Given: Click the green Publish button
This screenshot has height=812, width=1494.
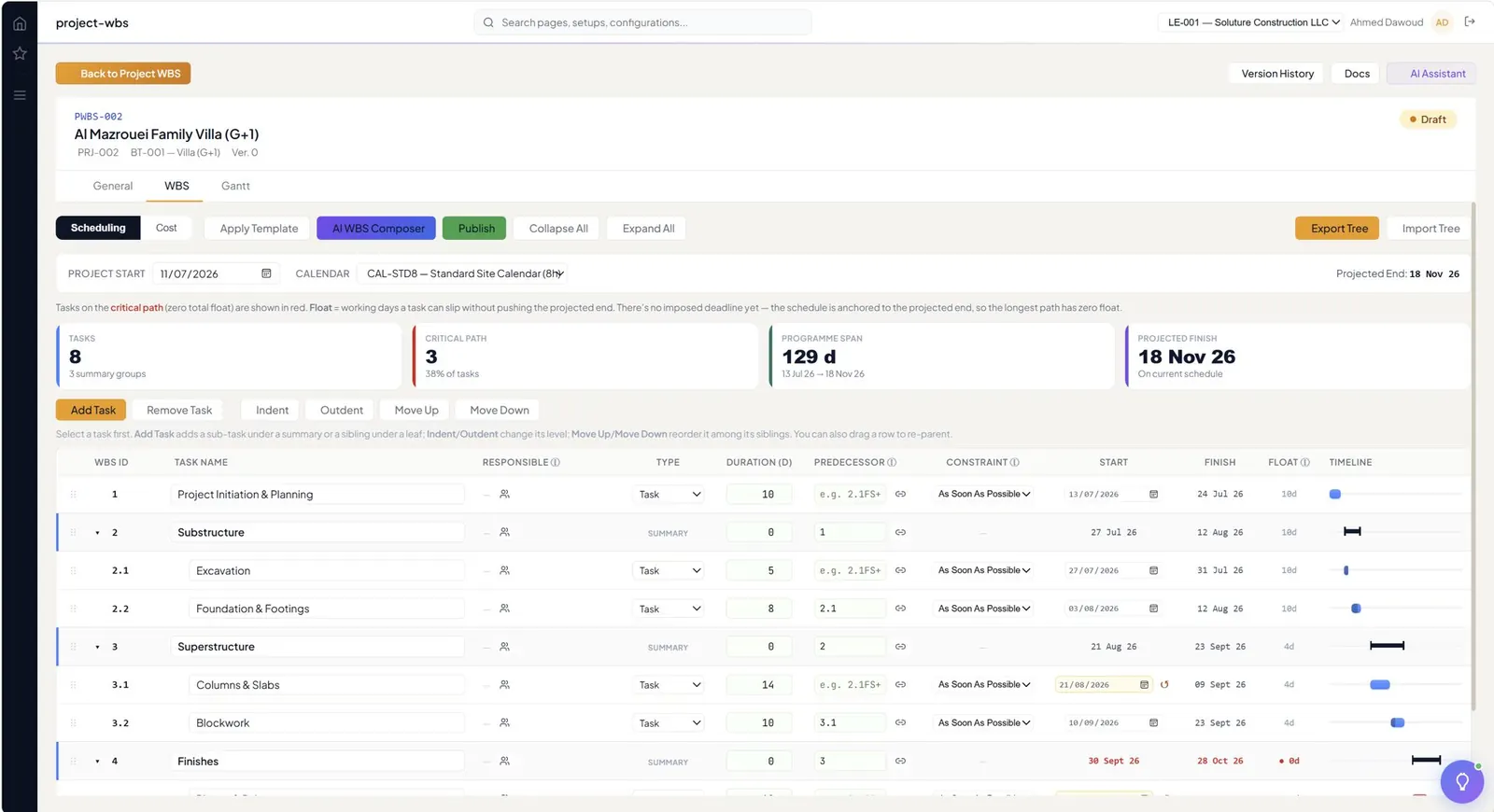Looking at the screenshot, I should (476, 229).
